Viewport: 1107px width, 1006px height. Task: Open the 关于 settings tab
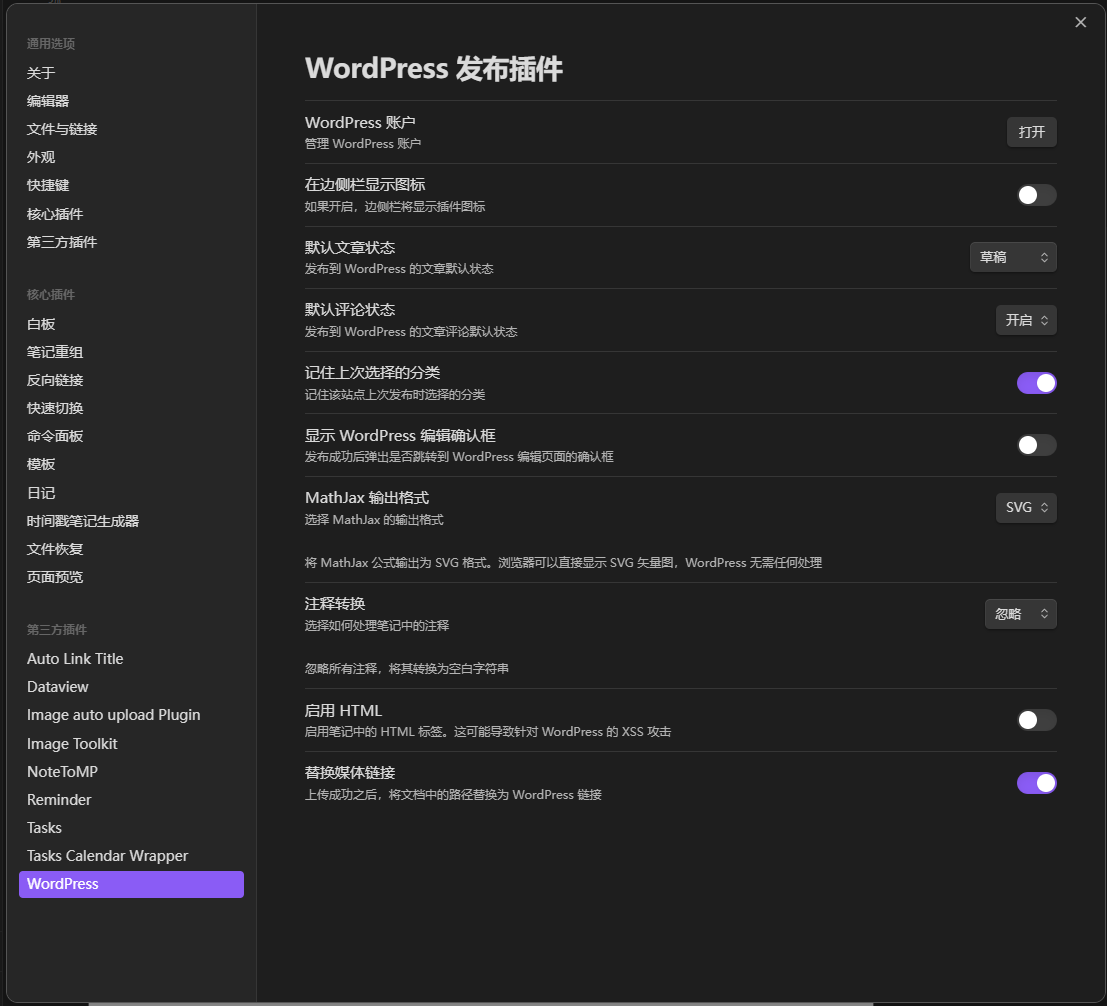(131, 73)
